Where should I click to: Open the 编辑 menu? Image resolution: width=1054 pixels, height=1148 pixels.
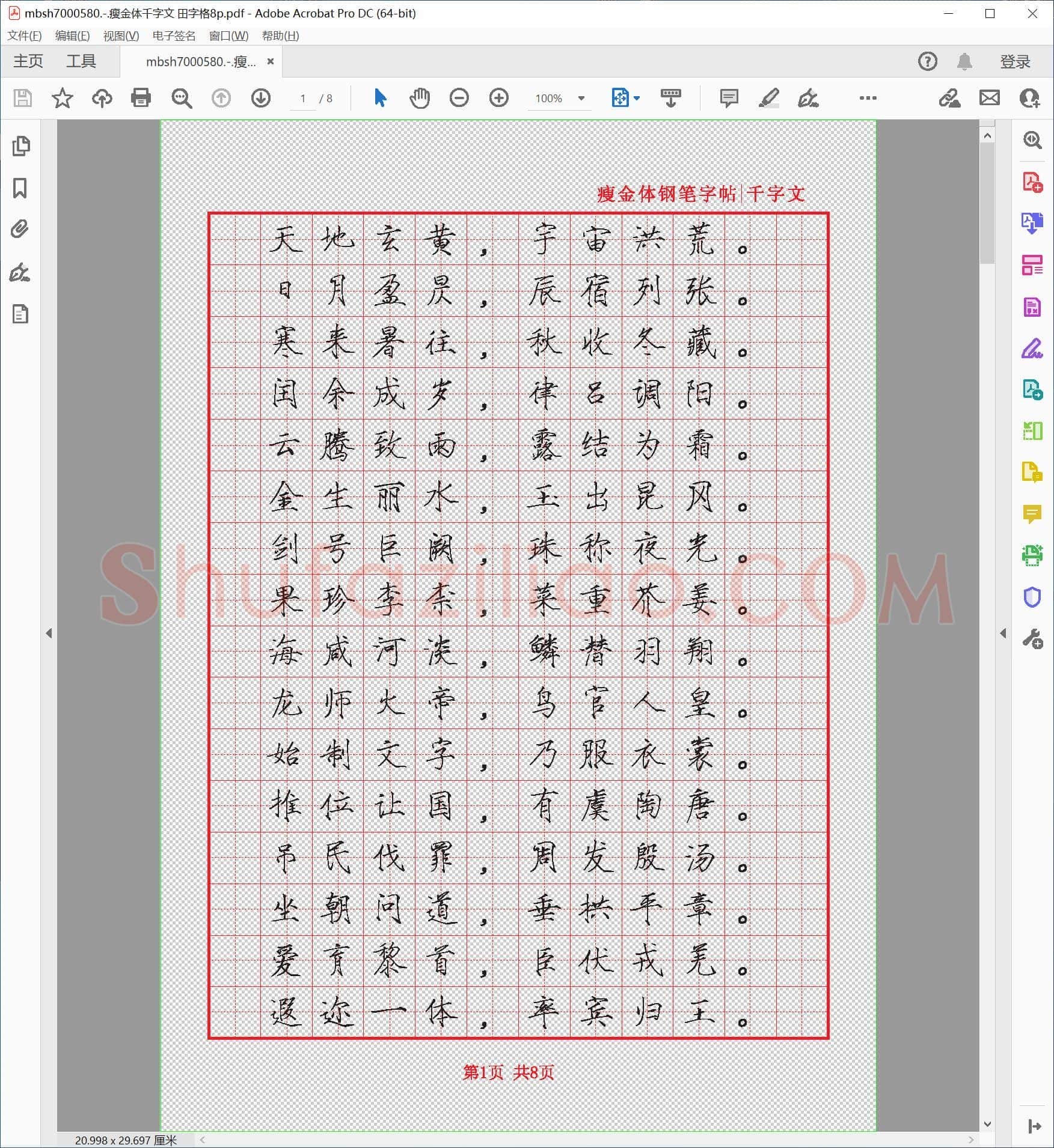click(73, 35)
